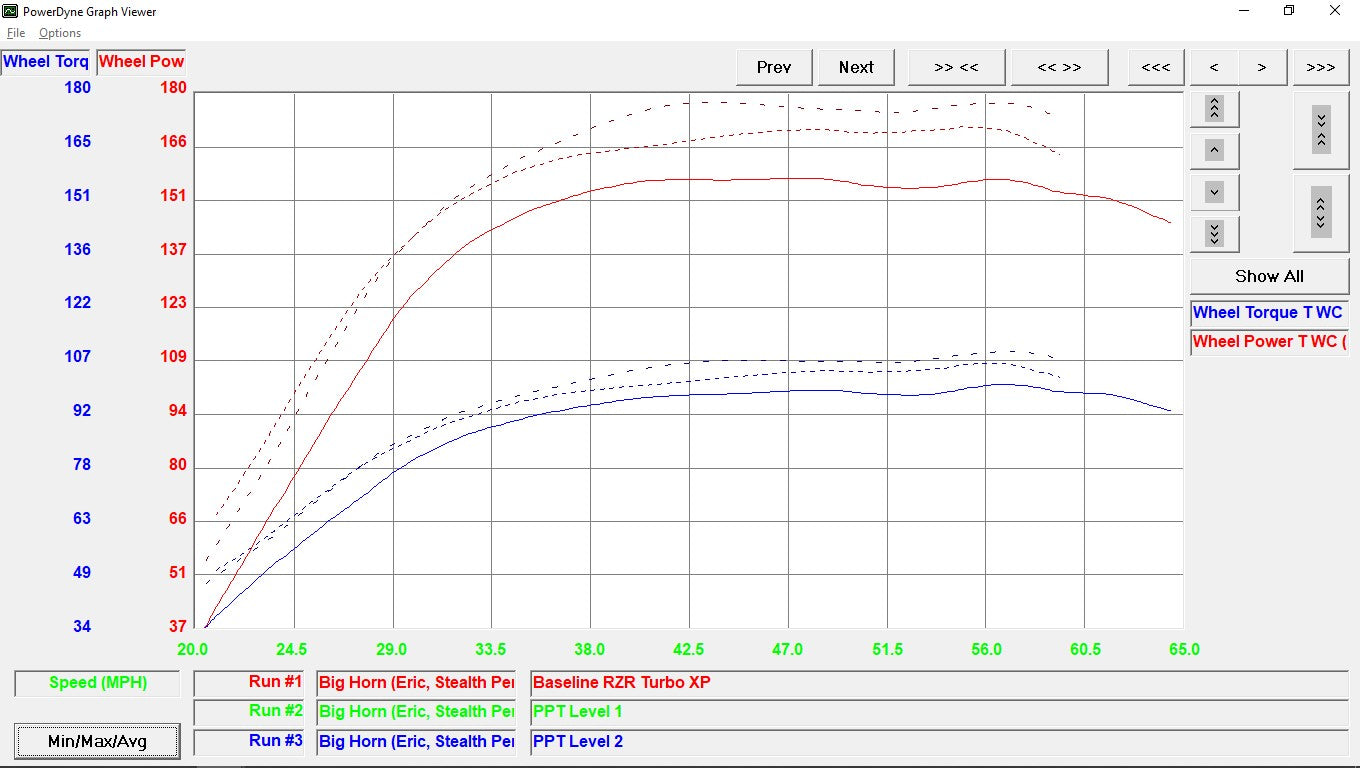This screenshot has height=768, width=1360.
Task: Click the Show All button
Action: point(1269,276)
